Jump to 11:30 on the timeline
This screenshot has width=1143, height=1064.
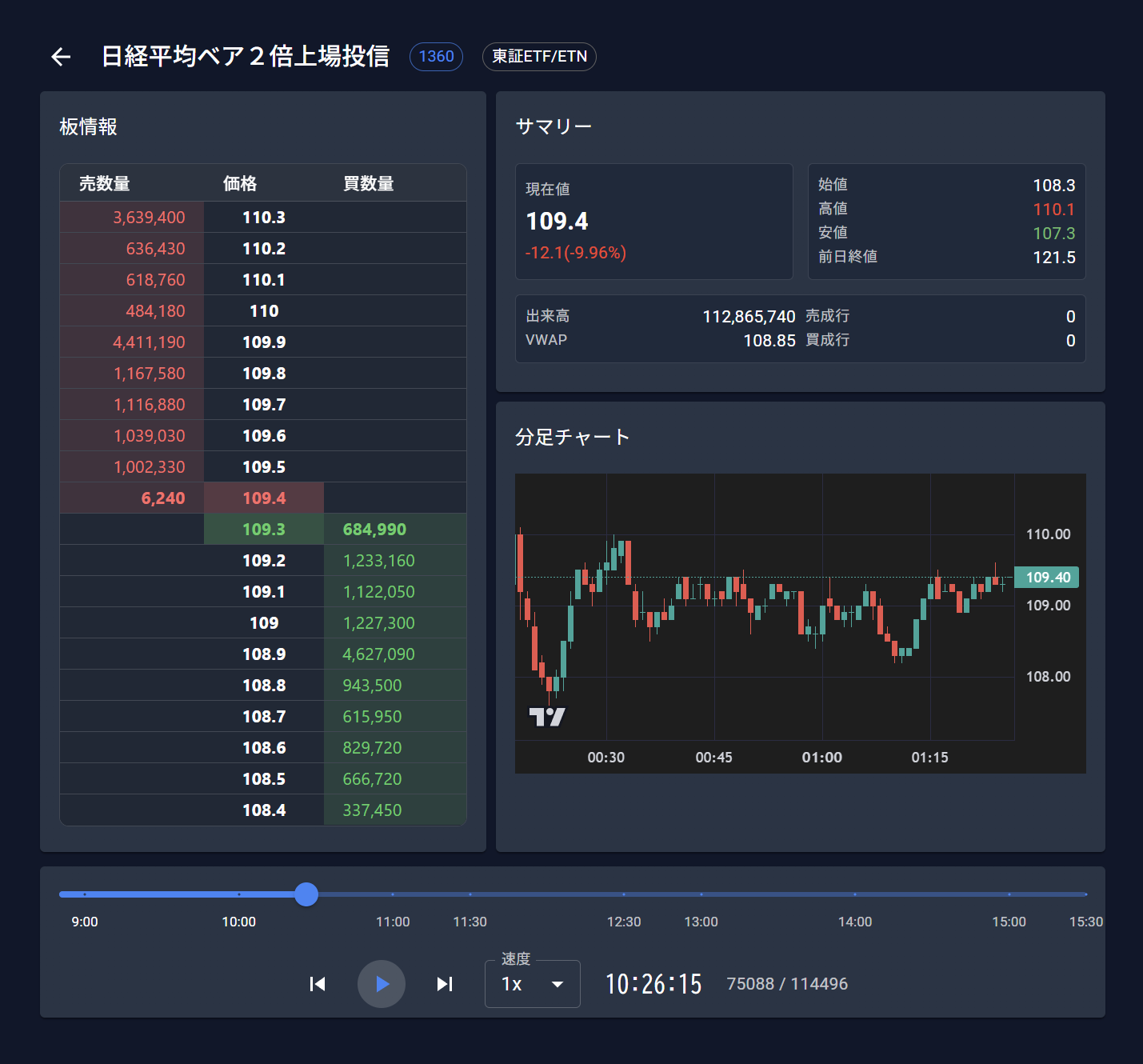[470, 894]
